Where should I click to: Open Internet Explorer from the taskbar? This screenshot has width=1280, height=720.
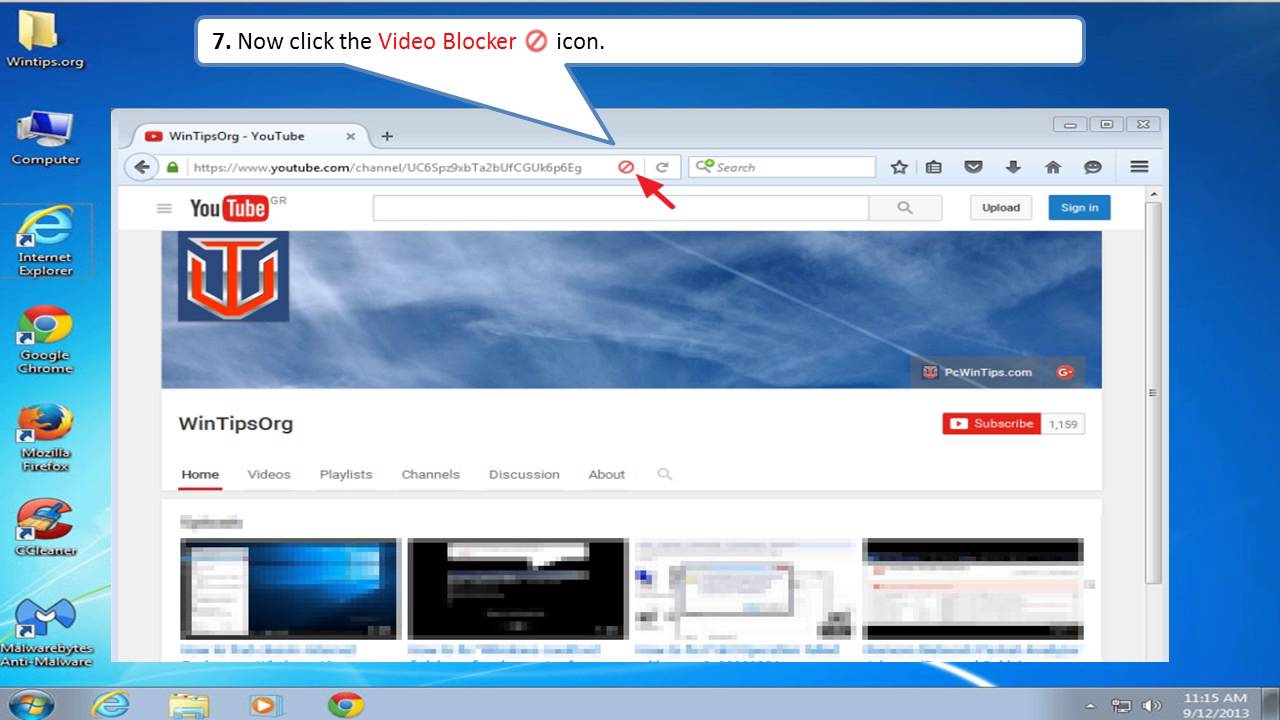110,704
